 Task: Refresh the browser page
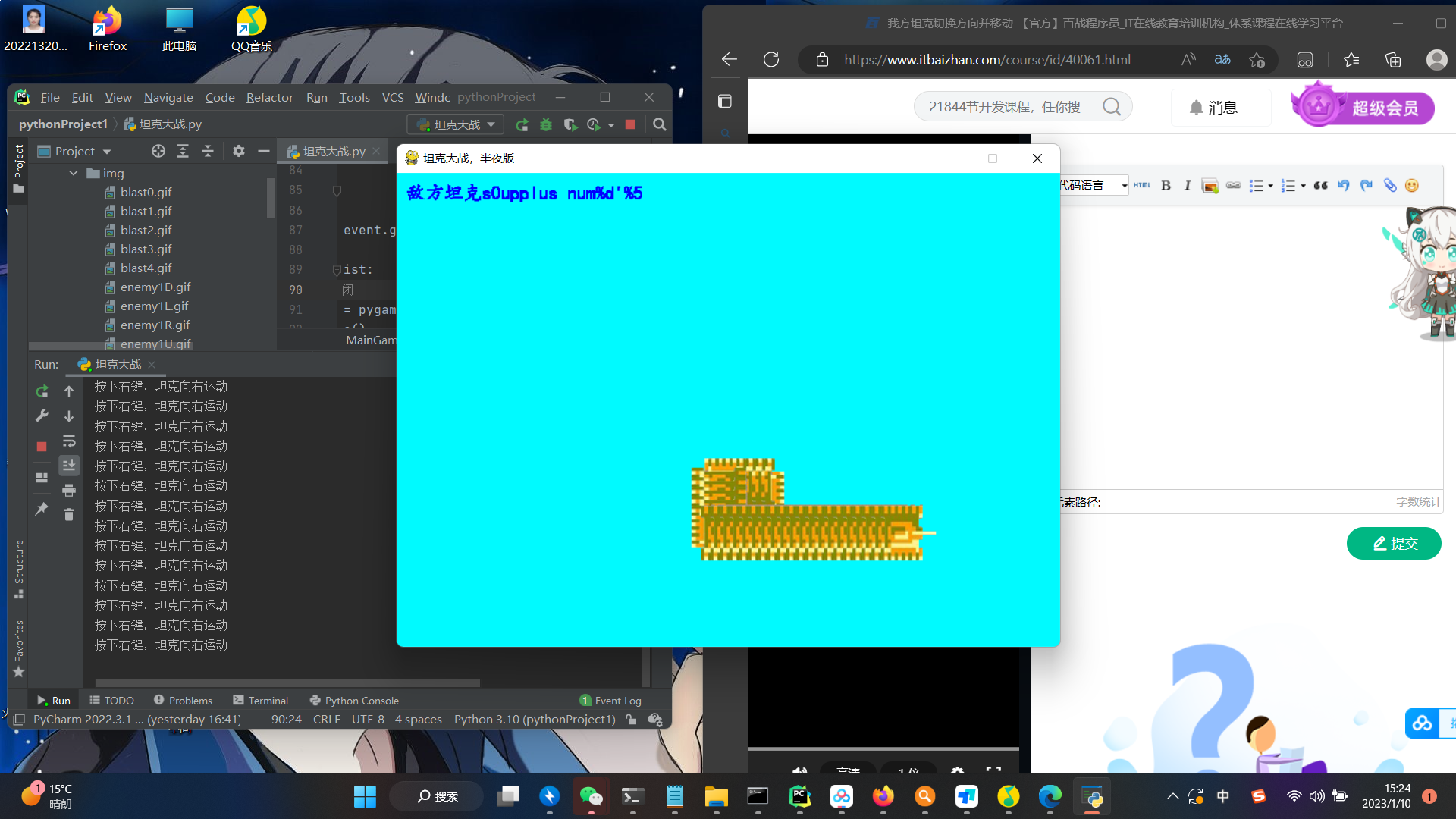coord(771,60)
